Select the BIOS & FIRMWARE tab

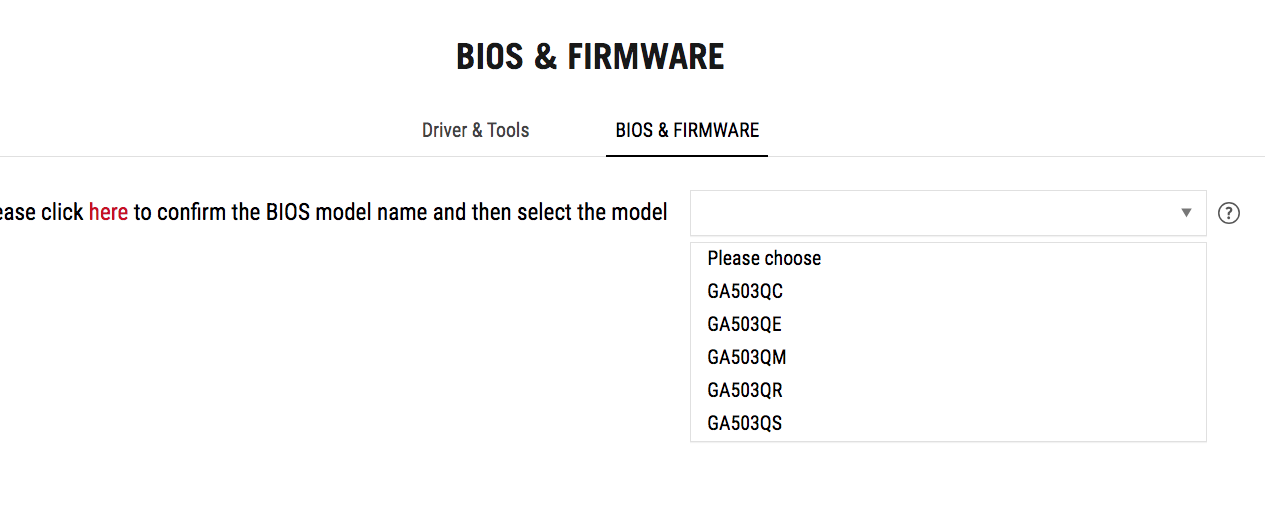[687, 130]
